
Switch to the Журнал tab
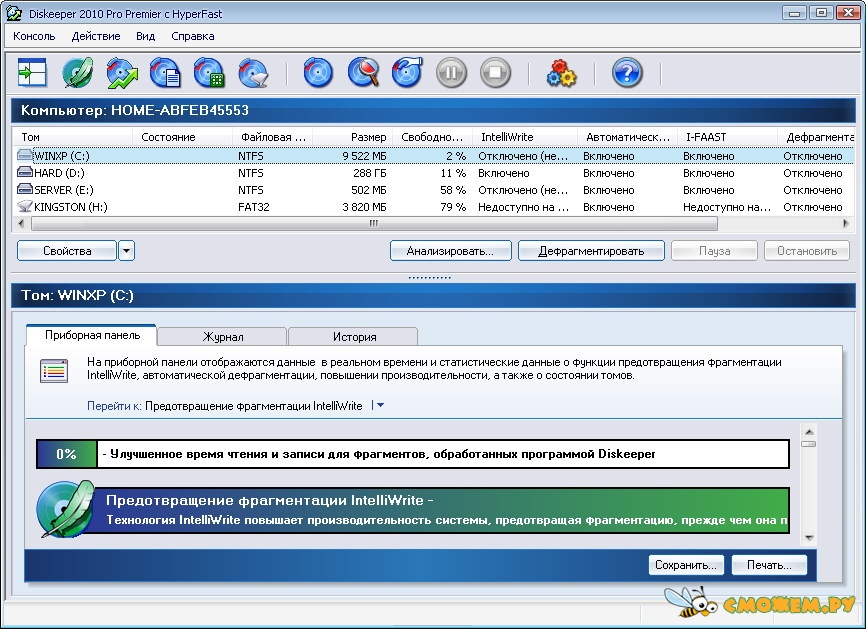pyautogui.click(x=223, y=336)
